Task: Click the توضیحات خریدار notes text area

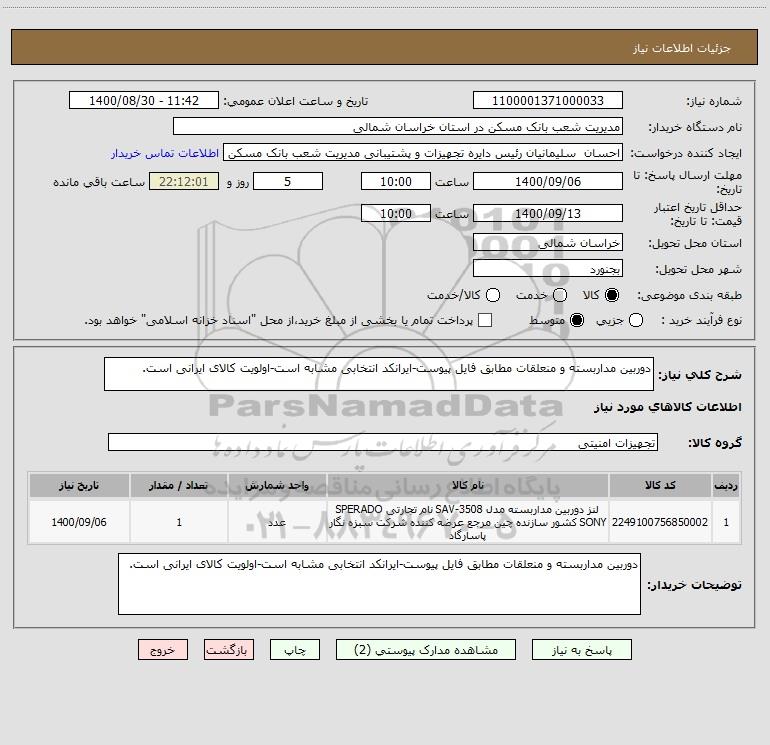Action: click(379, 584)
